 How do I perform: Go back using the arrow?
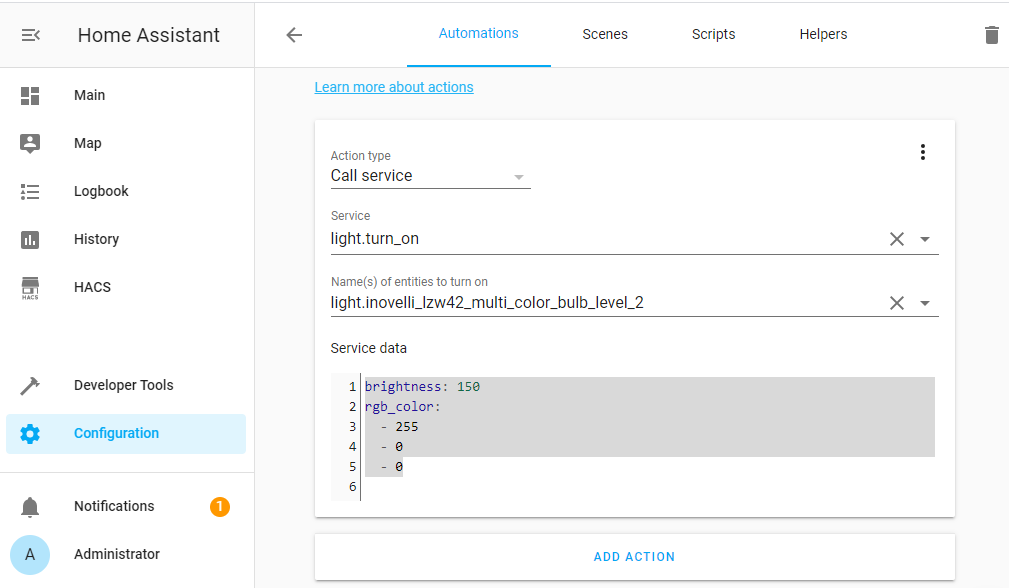(294, 35)
